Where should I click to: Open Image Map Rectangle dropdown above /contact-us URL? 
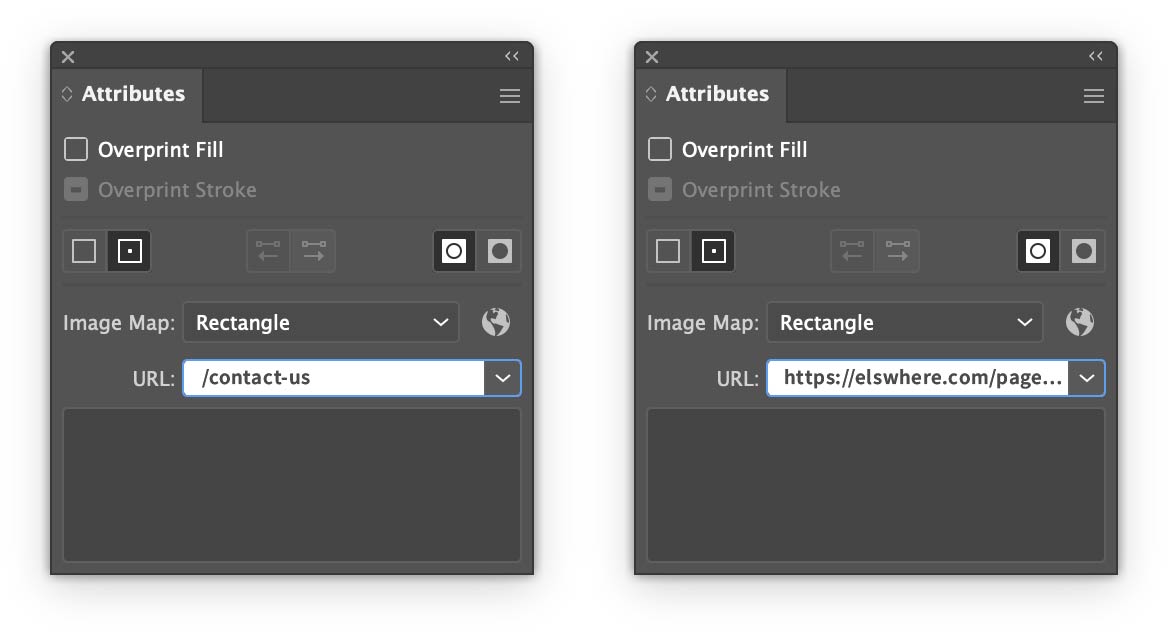(321, 323)
